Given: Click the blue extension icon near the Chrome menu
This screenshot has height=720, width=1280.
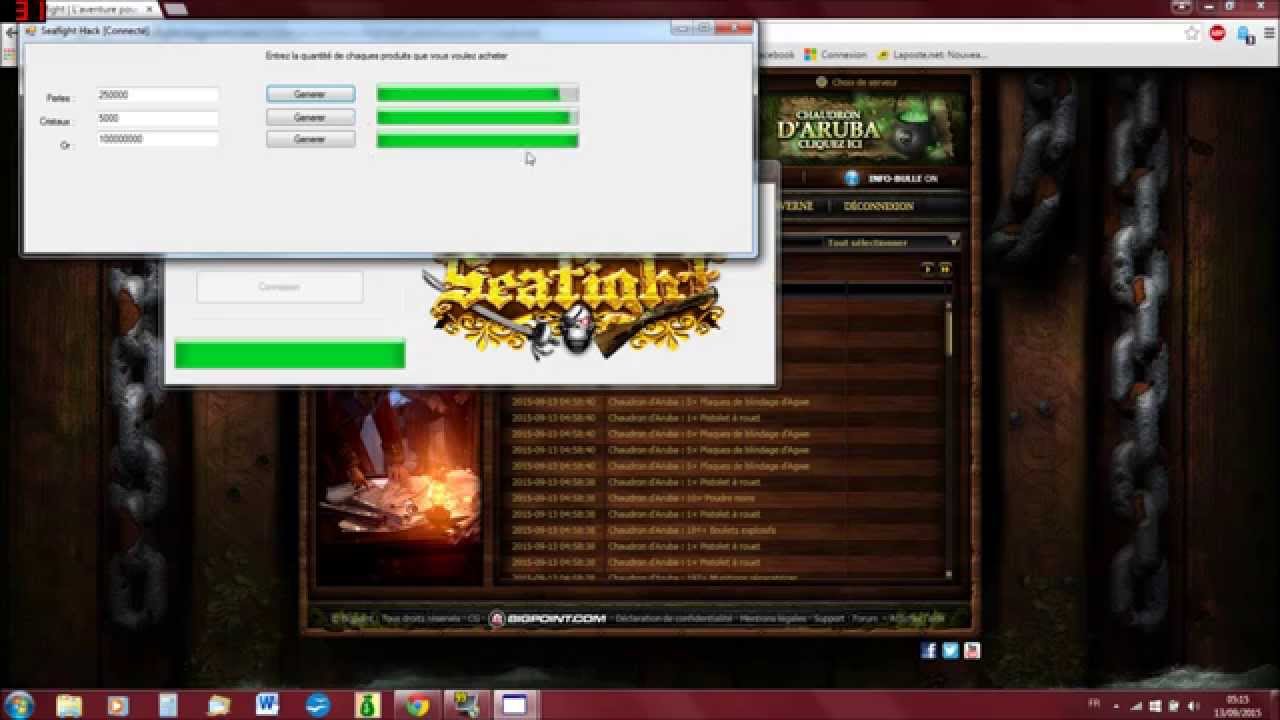Looking at the screenshot, I should point(1246,34).
